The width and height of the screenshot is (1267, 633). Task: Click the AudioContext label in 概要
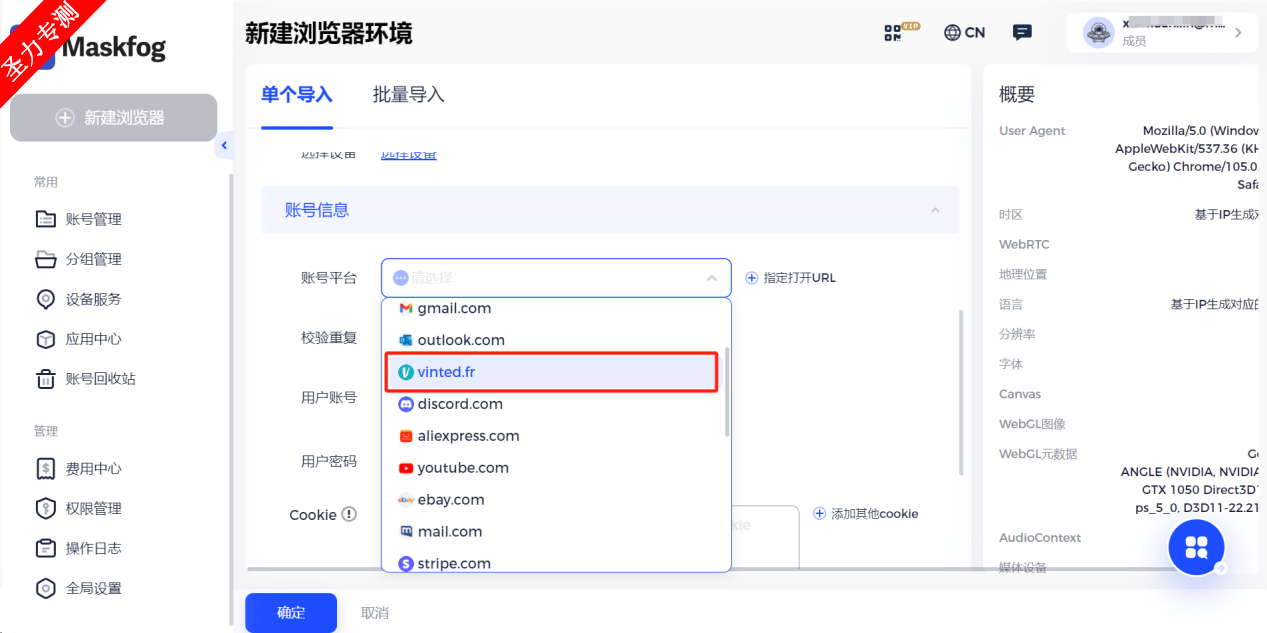pos(1040,538)
